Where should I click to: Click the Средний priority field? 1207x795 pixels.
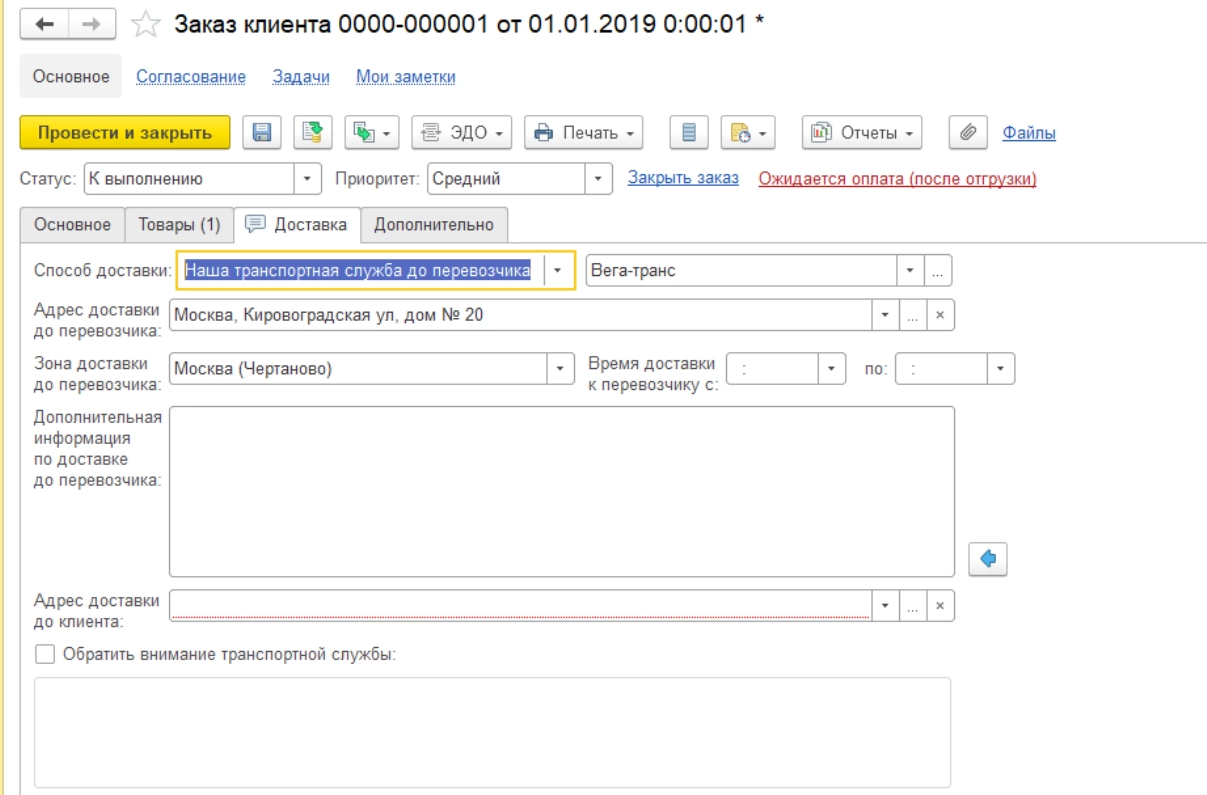click(x=506, y=180)
